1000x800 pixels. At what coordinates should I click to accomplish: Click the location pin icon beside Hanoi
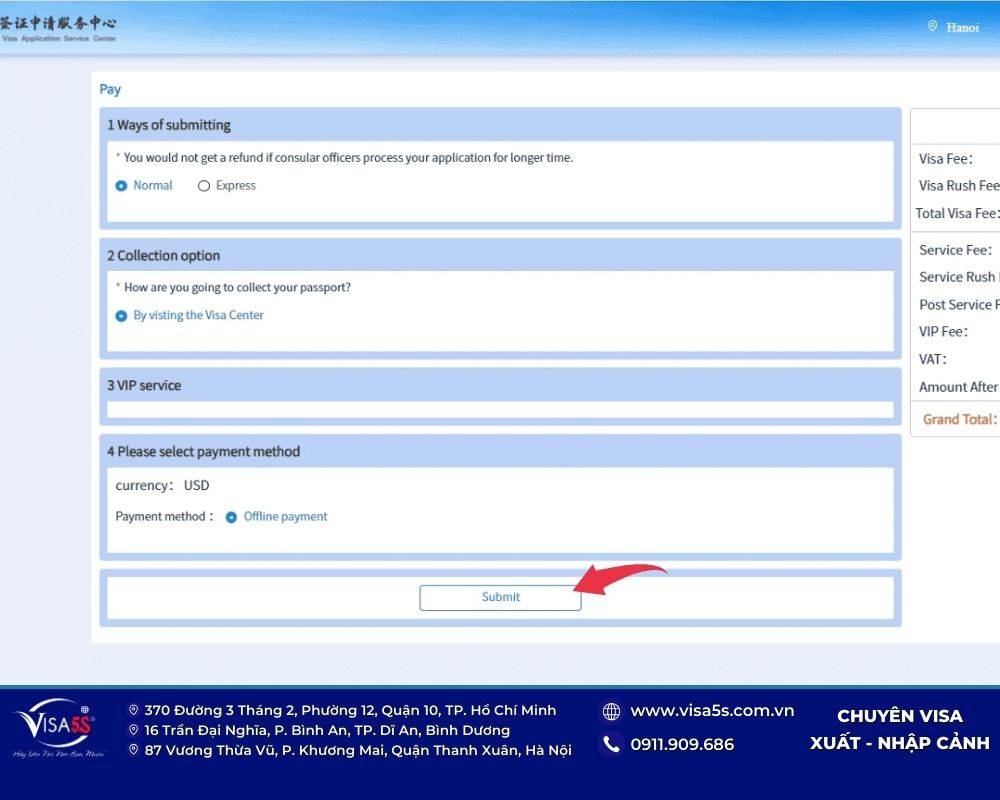[x=932, y=27]
